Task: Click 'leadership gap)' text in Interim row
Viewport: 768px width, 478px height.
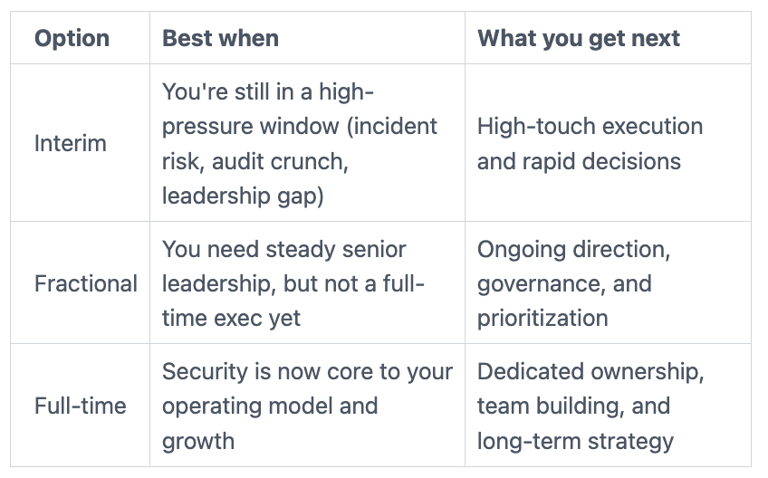Action: pos(243,196)
